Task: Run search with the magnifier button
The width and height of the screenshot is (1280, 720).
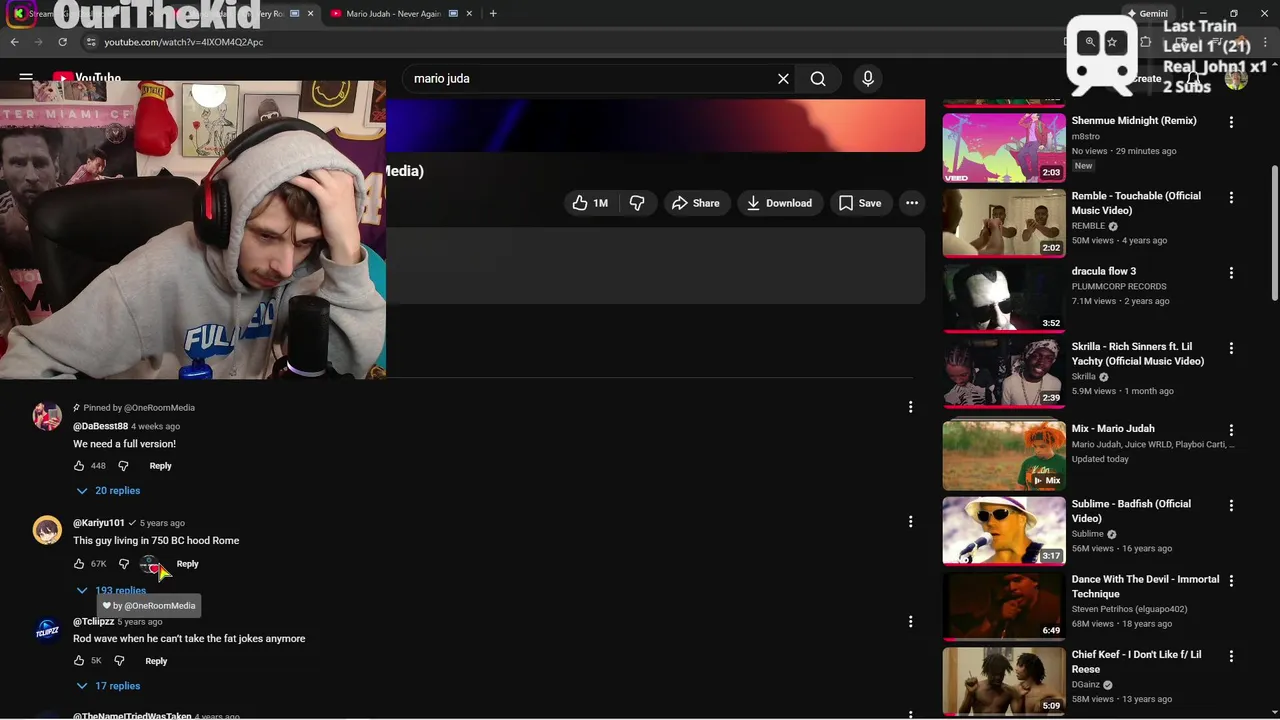Action: pyautogui.click(x=818, y=78)
